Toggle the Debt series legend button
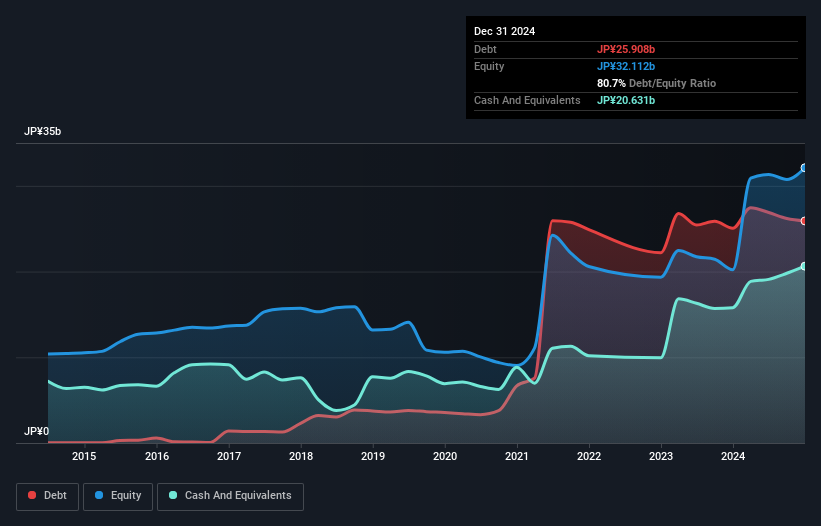Image resolution: width=821 pixels, height=526 pixels. click(x=48, y=496)
